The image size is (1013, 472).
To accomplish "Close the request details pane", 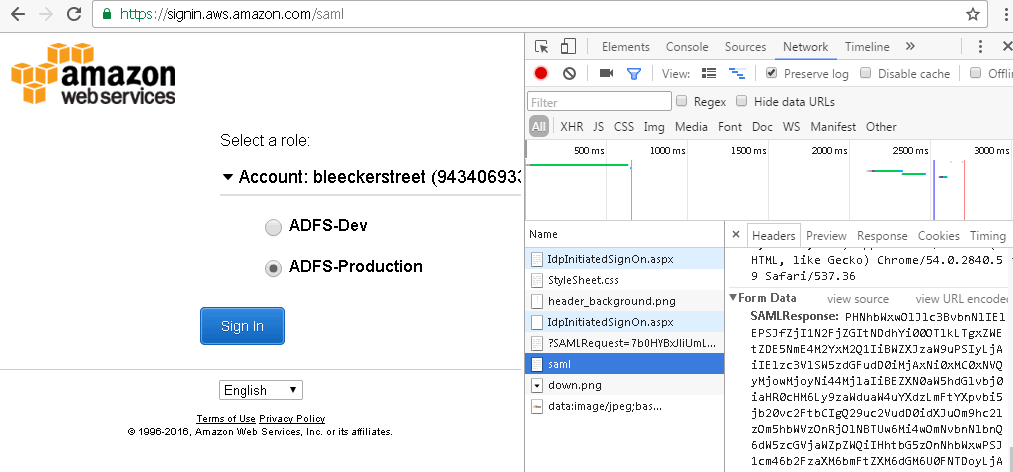I will (x=736, y=235).
